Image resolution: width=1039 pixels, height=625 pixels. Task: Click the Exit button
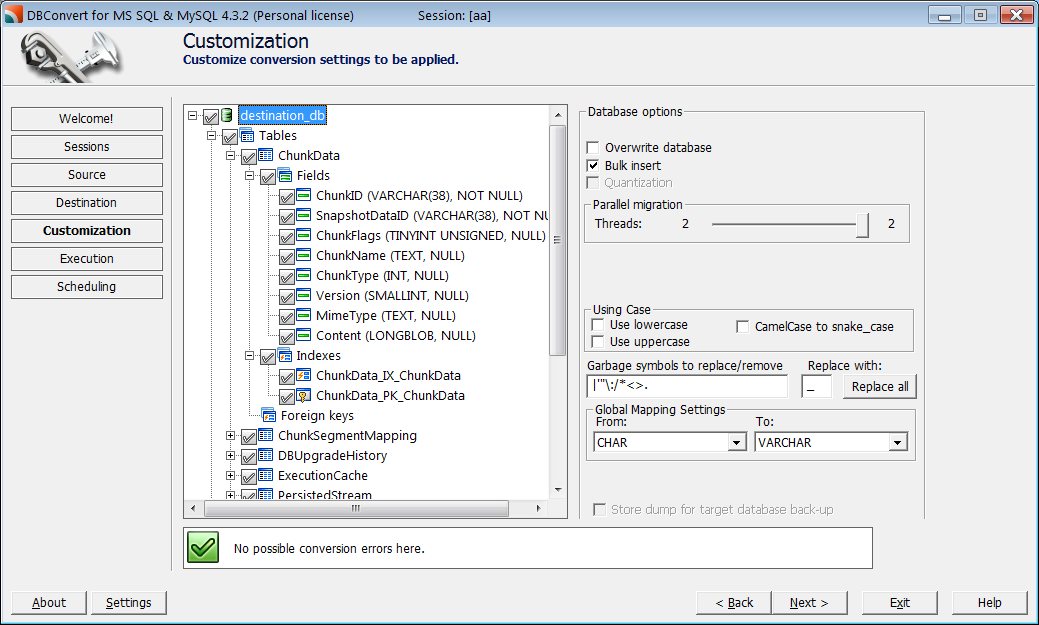point(900,602)
